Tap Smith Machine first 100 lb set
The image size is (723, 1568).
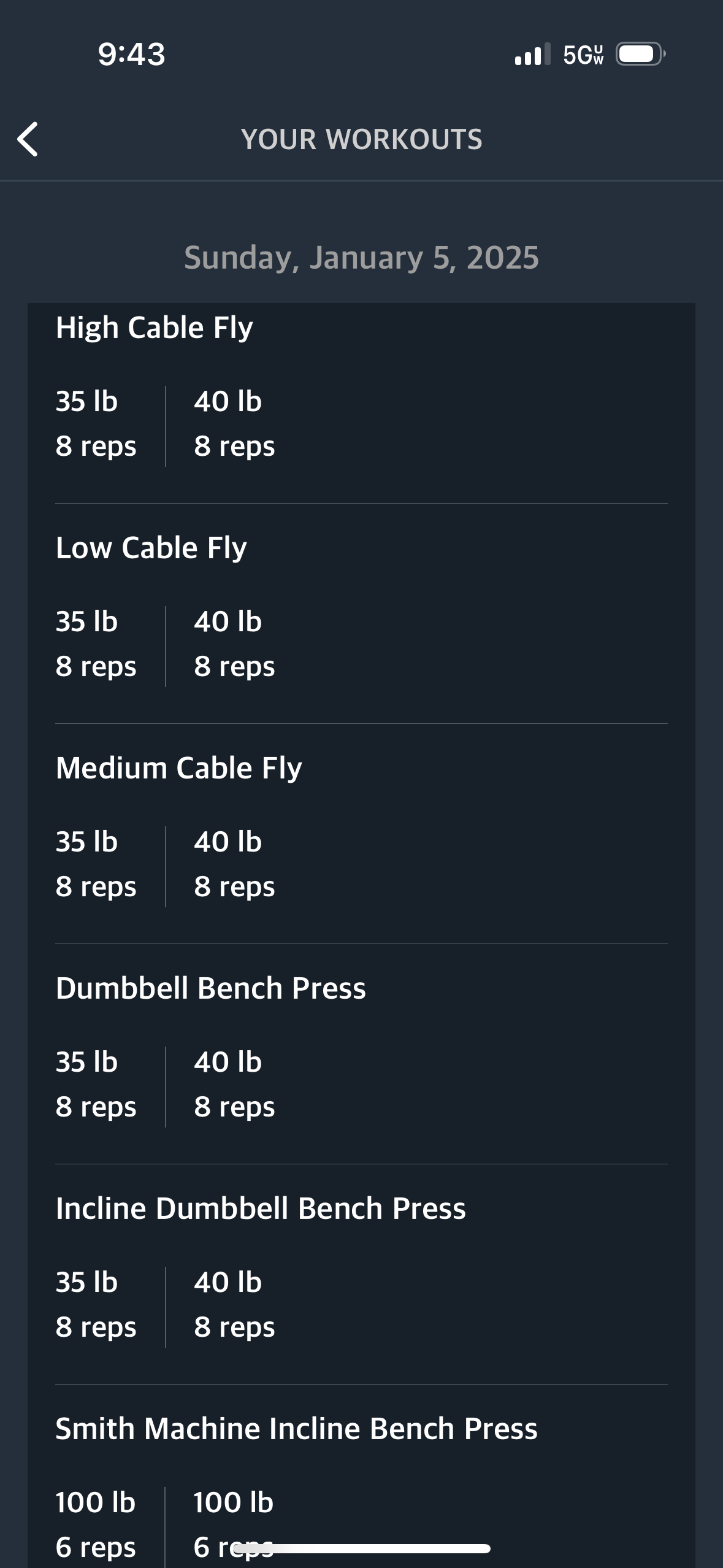(x=96, y=1525)
